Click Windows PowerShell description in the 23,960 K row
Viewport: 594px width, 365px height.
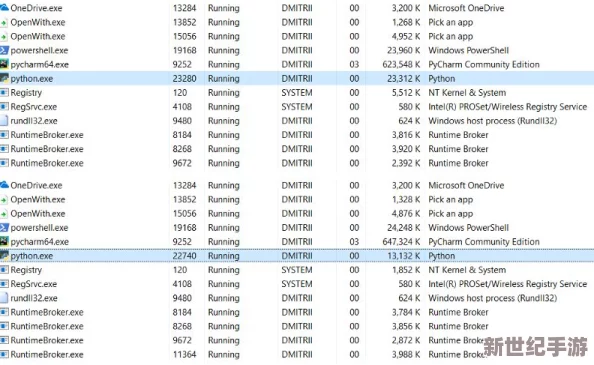coord(469,50)
